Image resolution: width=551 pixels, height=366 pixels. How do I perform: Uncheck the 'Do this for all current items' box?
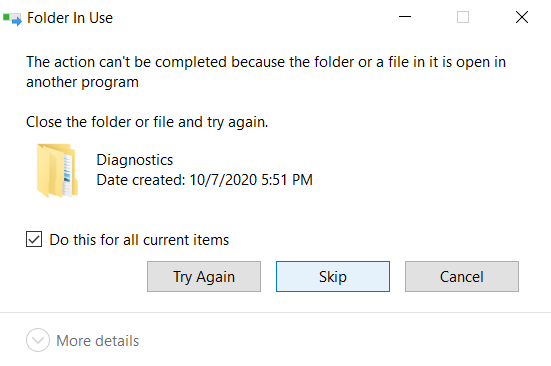[34, 239]
